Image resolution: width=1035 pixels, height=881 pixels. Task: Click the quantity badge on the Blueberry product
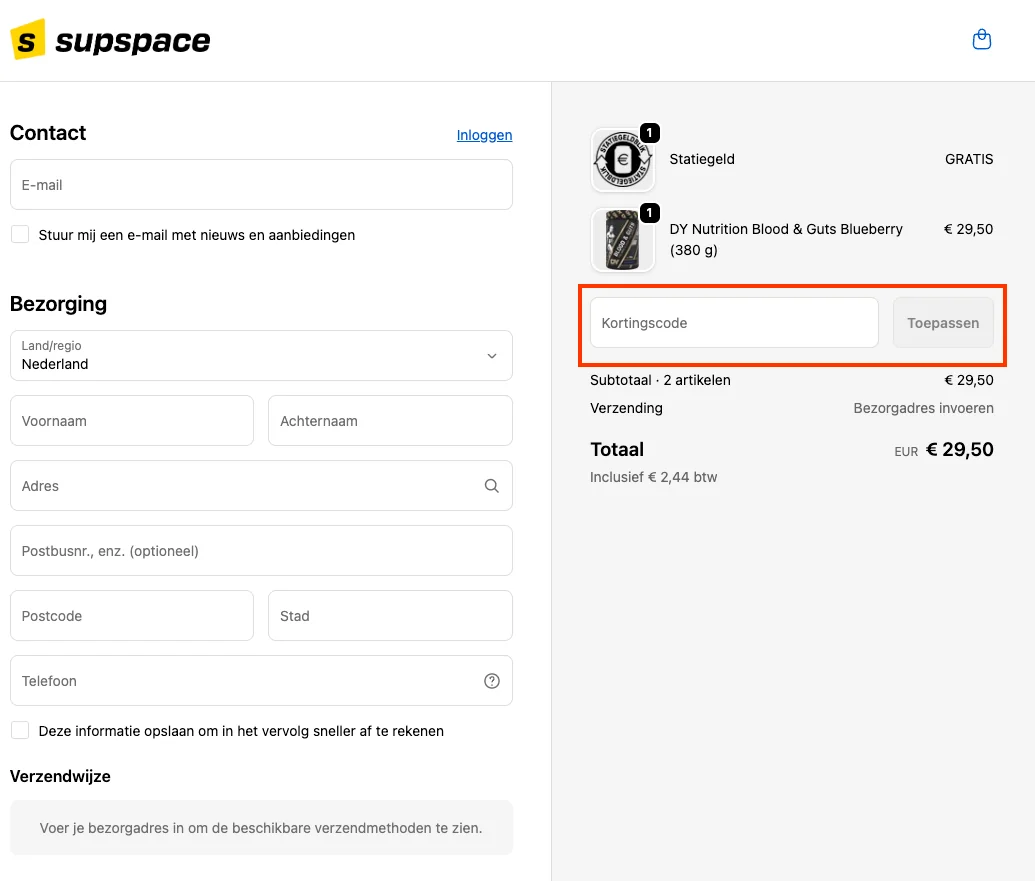[650, 212]
